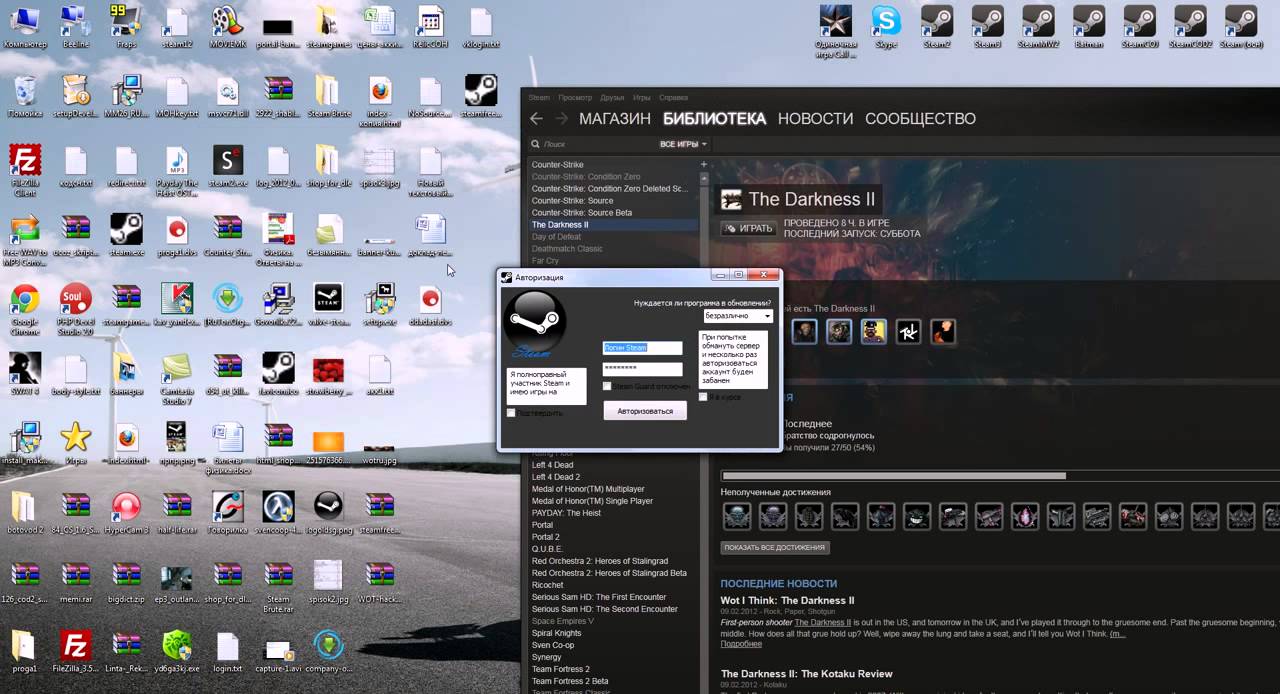The height and width of the screenshot is (694, 1280).
Task: Open the Fraps desktop shortcut
Action: click(x=126, y=26)
